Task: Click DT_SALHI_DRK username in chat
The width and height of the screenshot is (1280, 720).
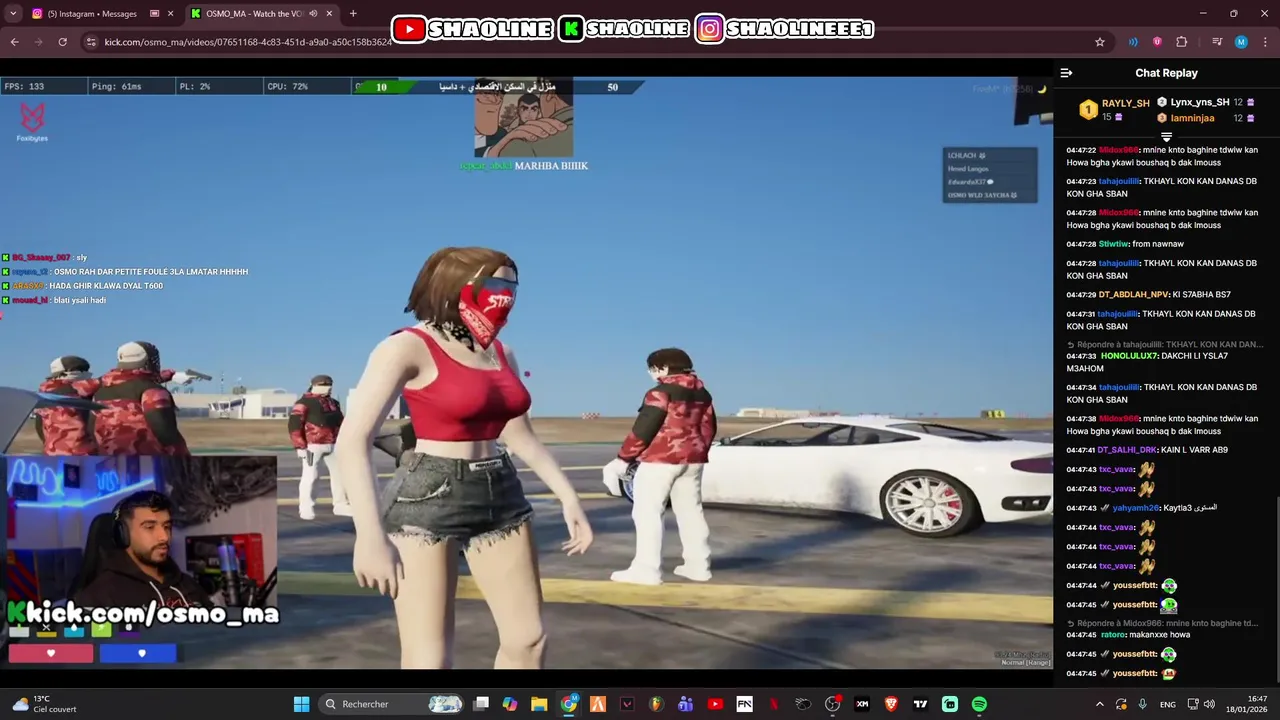Action: pyautogui.click(x=1127, y=450)
